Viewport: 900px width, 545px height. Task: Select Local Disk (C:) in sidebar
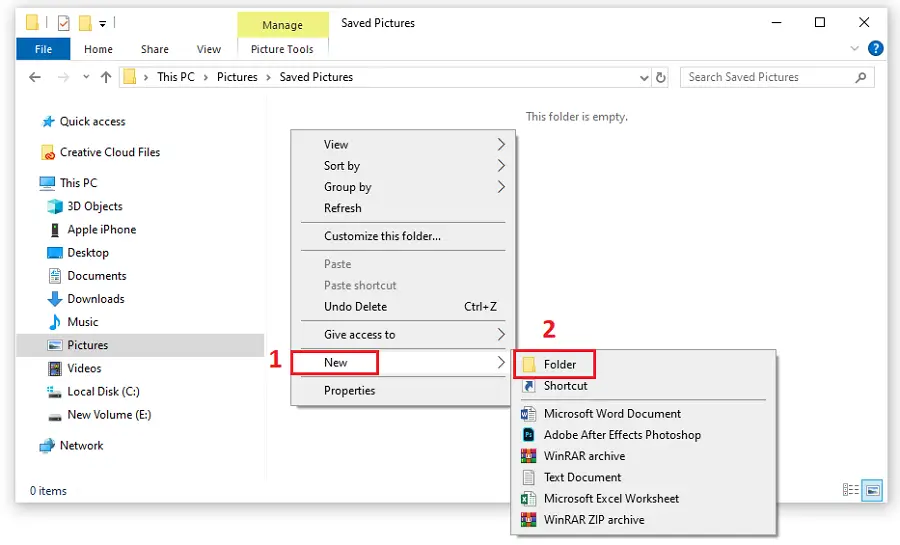coord(103,391)
